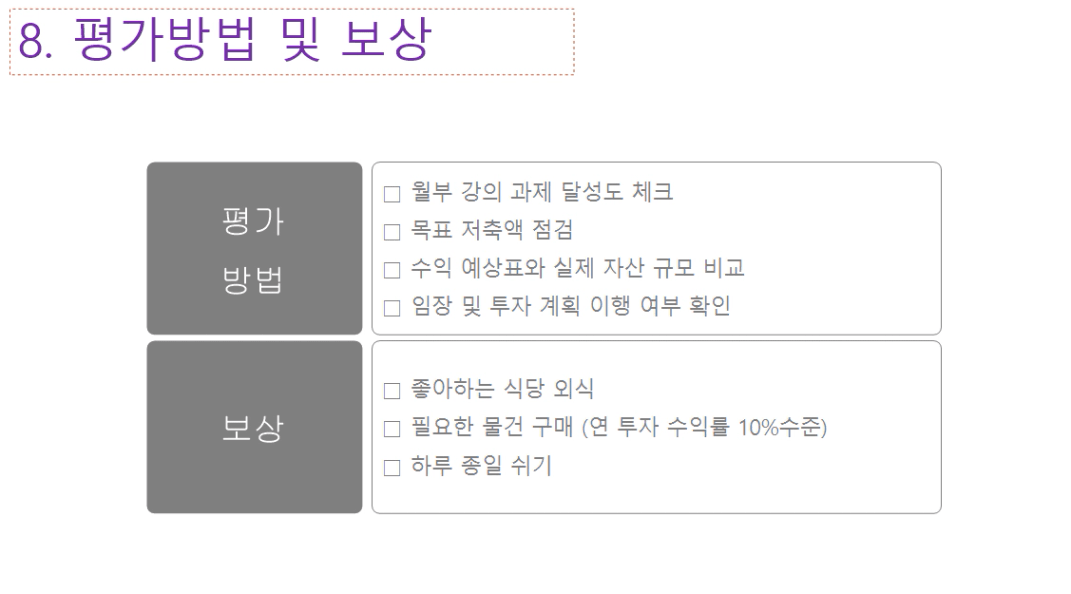Place cursor in 수익 예상표와 실제 자산 규모 비교

[578, 268]
